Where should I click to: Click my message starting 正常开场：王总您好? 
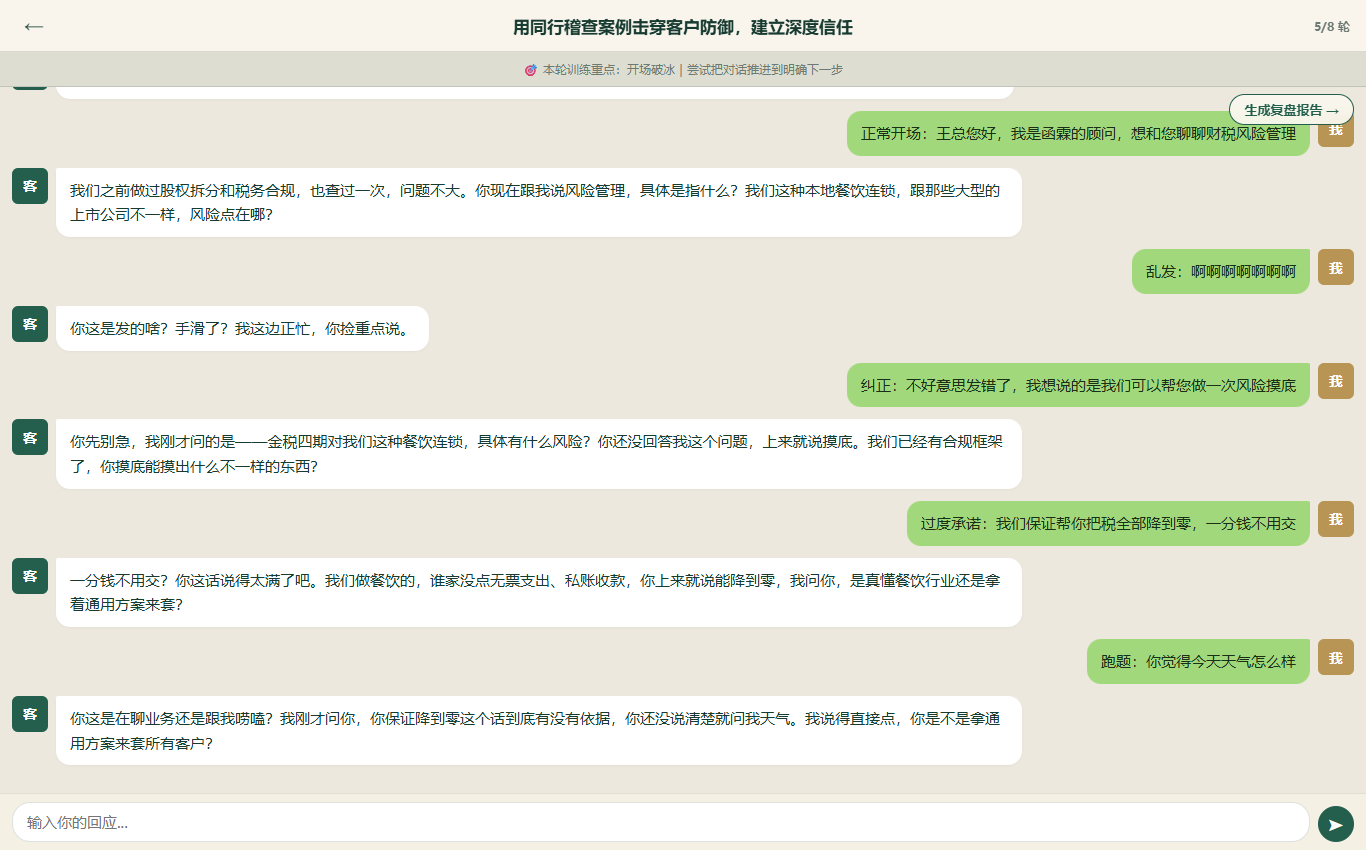[x=1078, y=133]
